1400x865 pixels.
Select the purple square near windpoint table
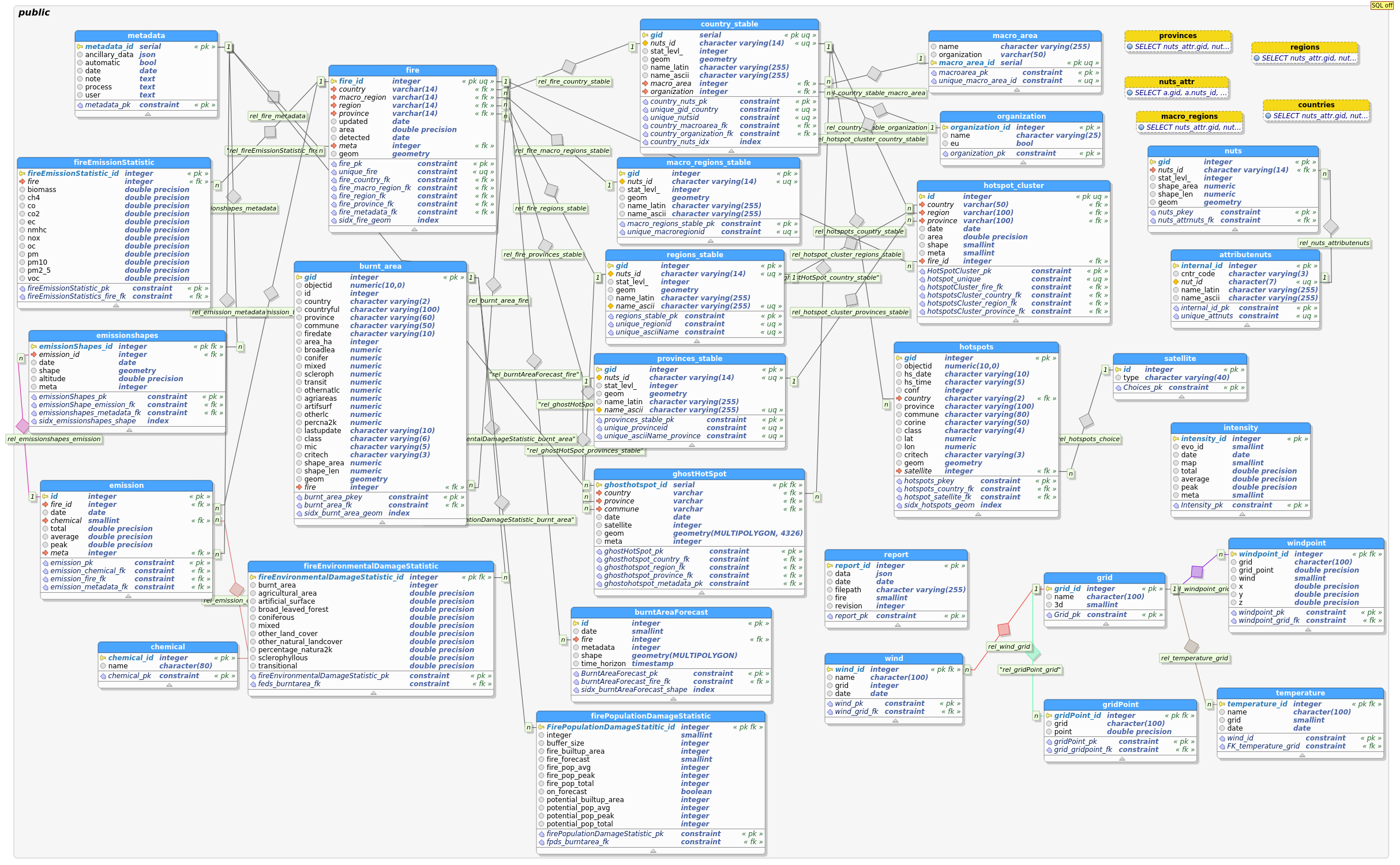1197,571
